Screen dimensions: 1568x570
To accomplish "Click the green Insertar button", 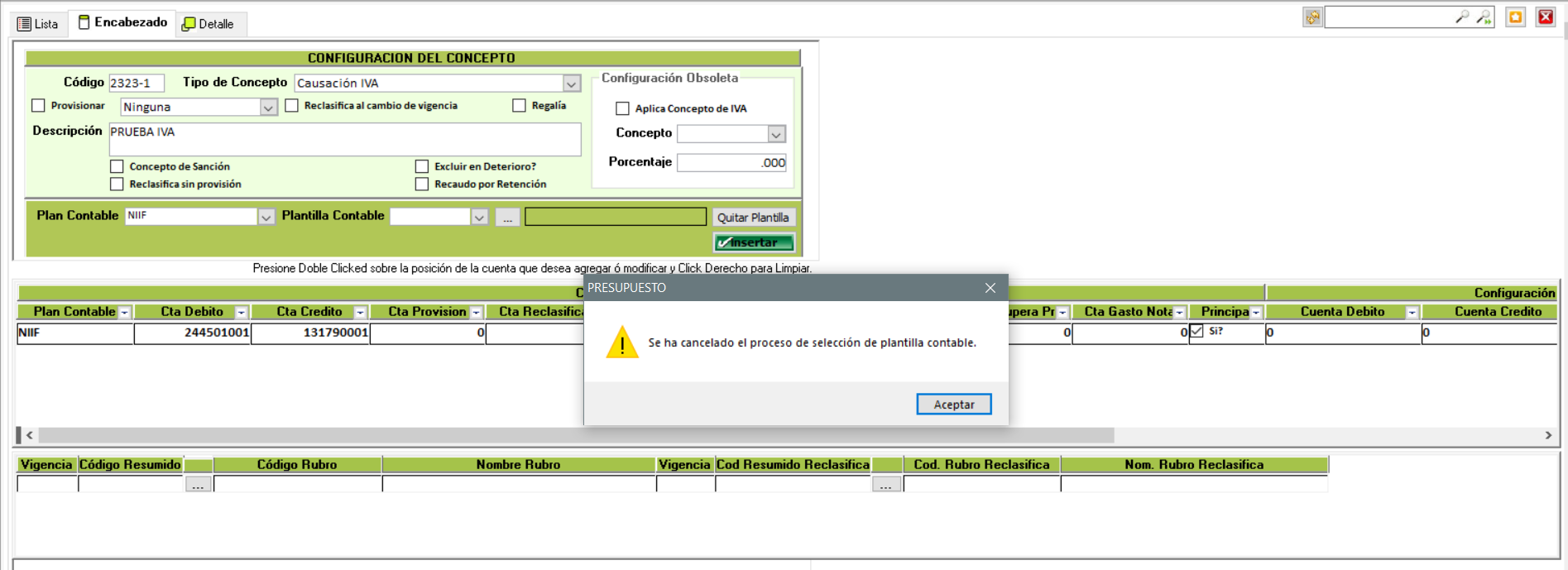I will [x=754, y=242].
